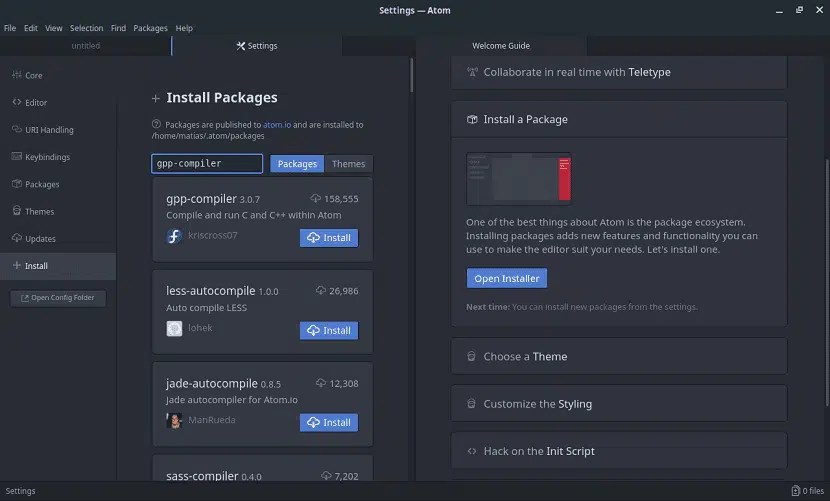
Task: Click the code icon by Hack on Init Script
Action: (472, 451)
